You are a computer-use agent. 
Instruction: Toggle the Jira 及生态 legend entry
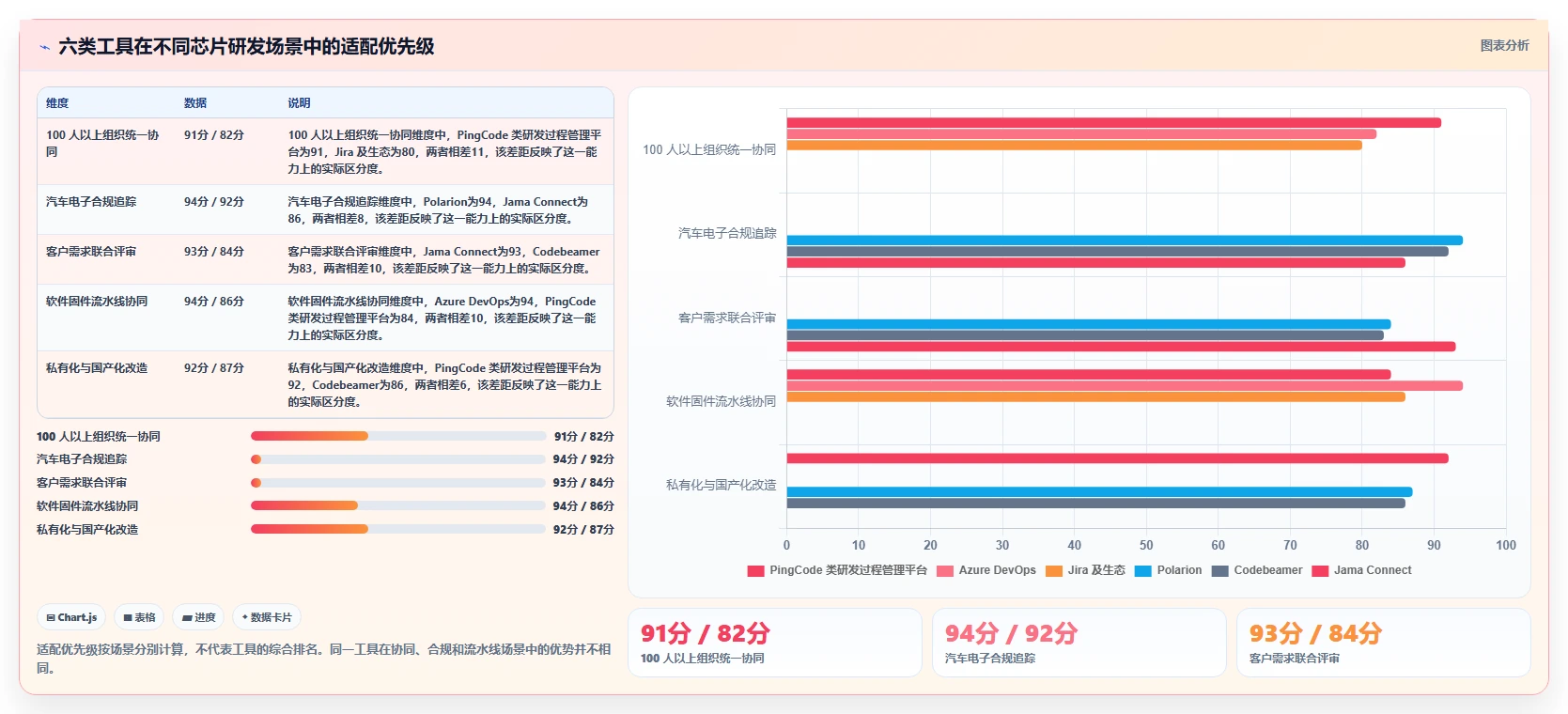click(x=1085, y=570)
